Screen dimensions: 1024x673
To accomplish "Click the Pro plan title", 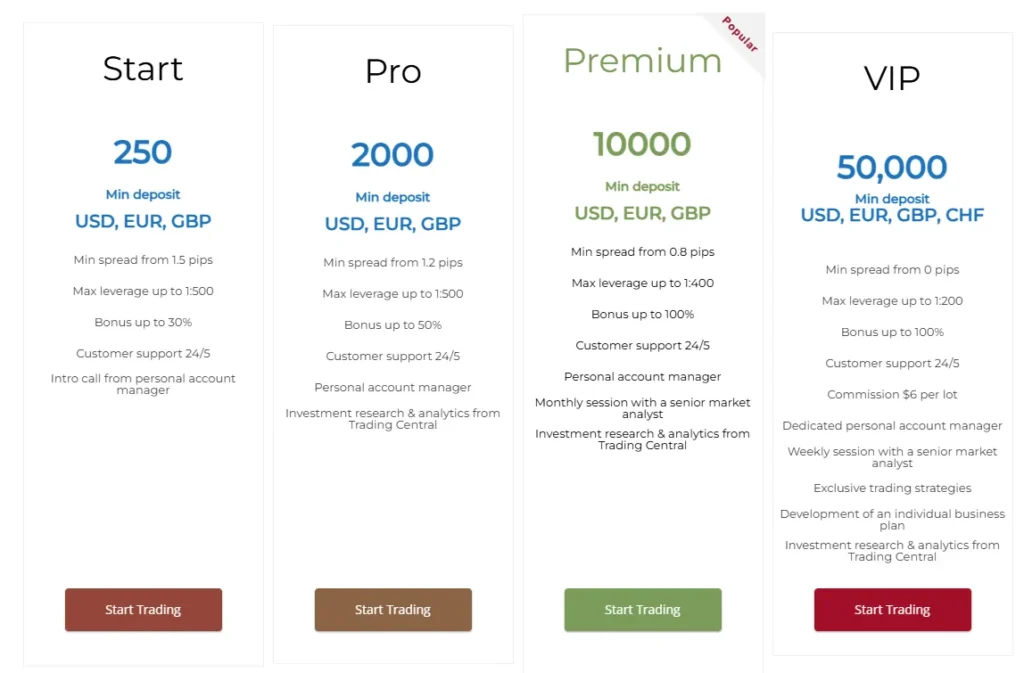I will pos(392,71).
